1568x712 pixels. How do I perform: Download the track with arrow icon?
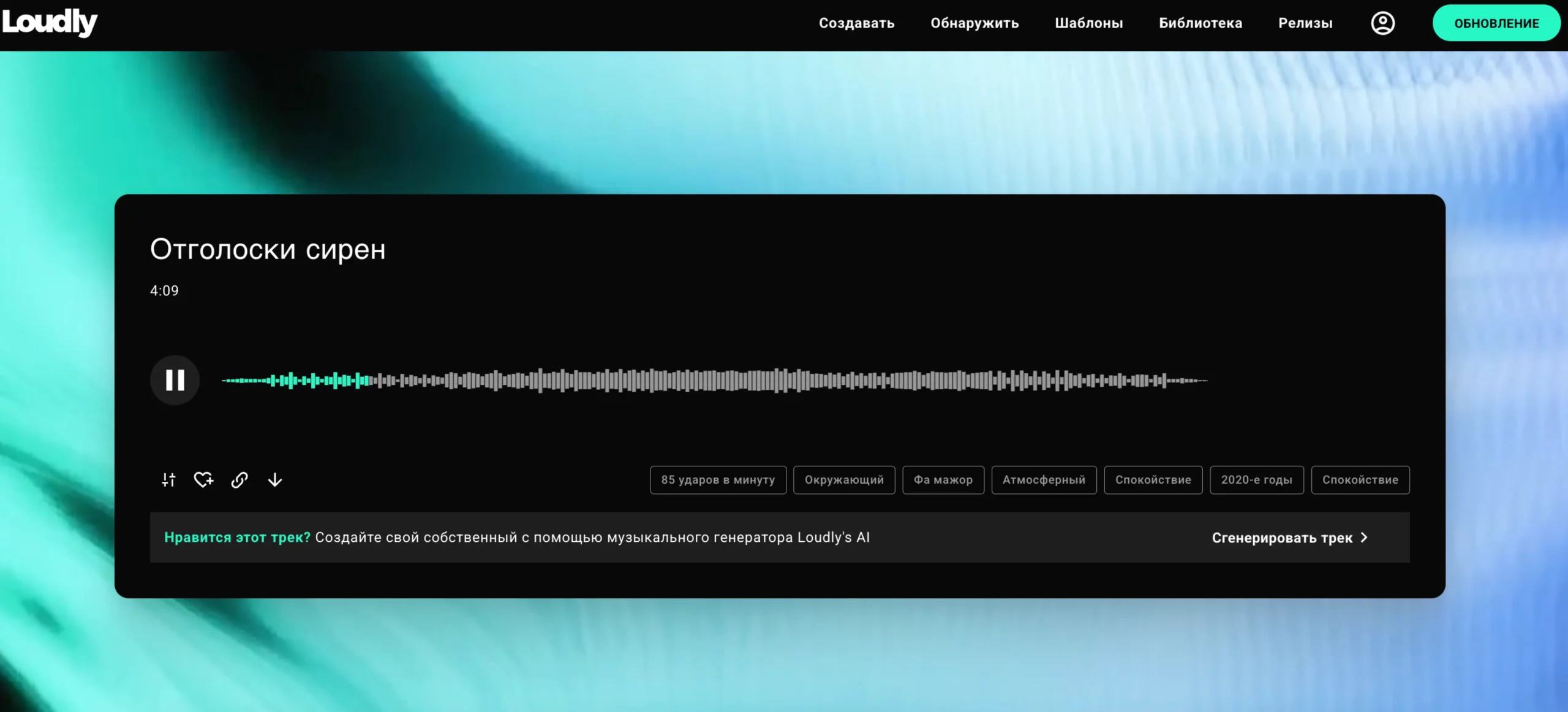[x=275, y=480]
